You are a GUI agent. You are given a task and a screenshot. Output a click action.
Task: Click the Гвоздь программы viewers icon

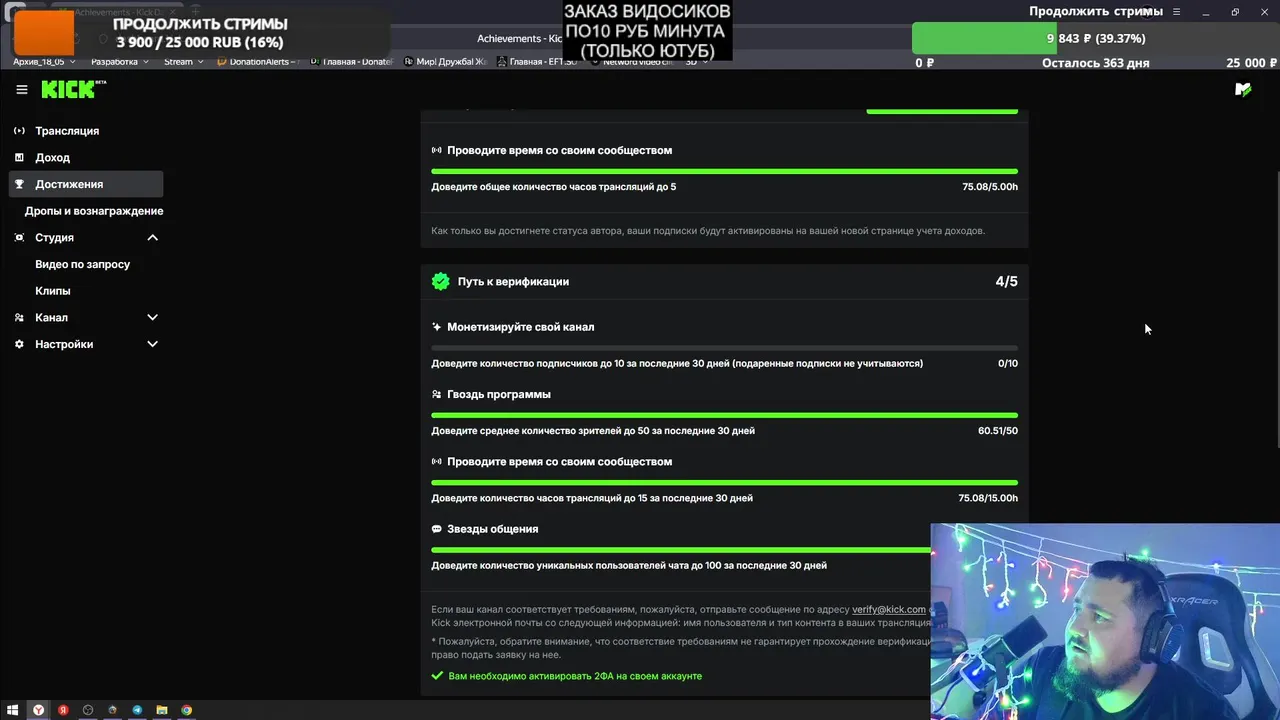point(437,394)
